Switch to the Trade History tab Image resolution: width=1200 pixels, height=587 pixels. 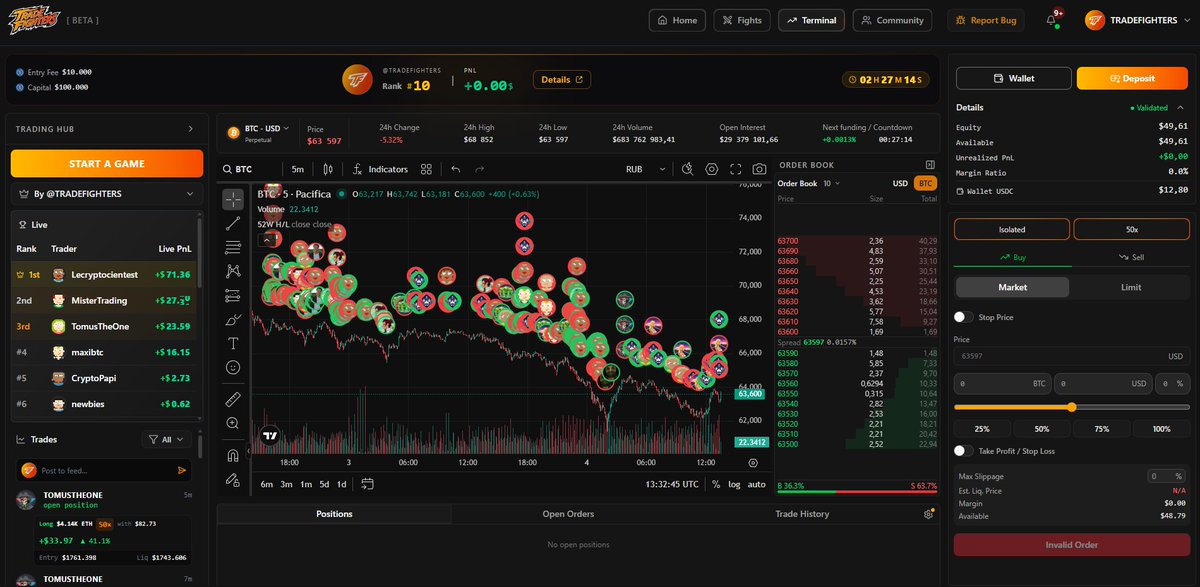click(x=802, y=514)
